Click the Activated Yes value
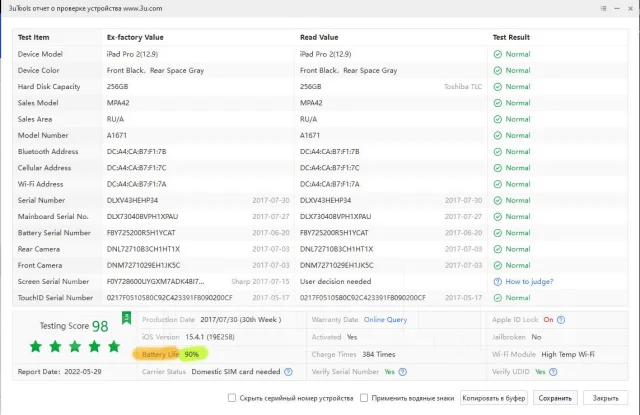The width and height of the screenshot is (640, 415). coord(352,337)
